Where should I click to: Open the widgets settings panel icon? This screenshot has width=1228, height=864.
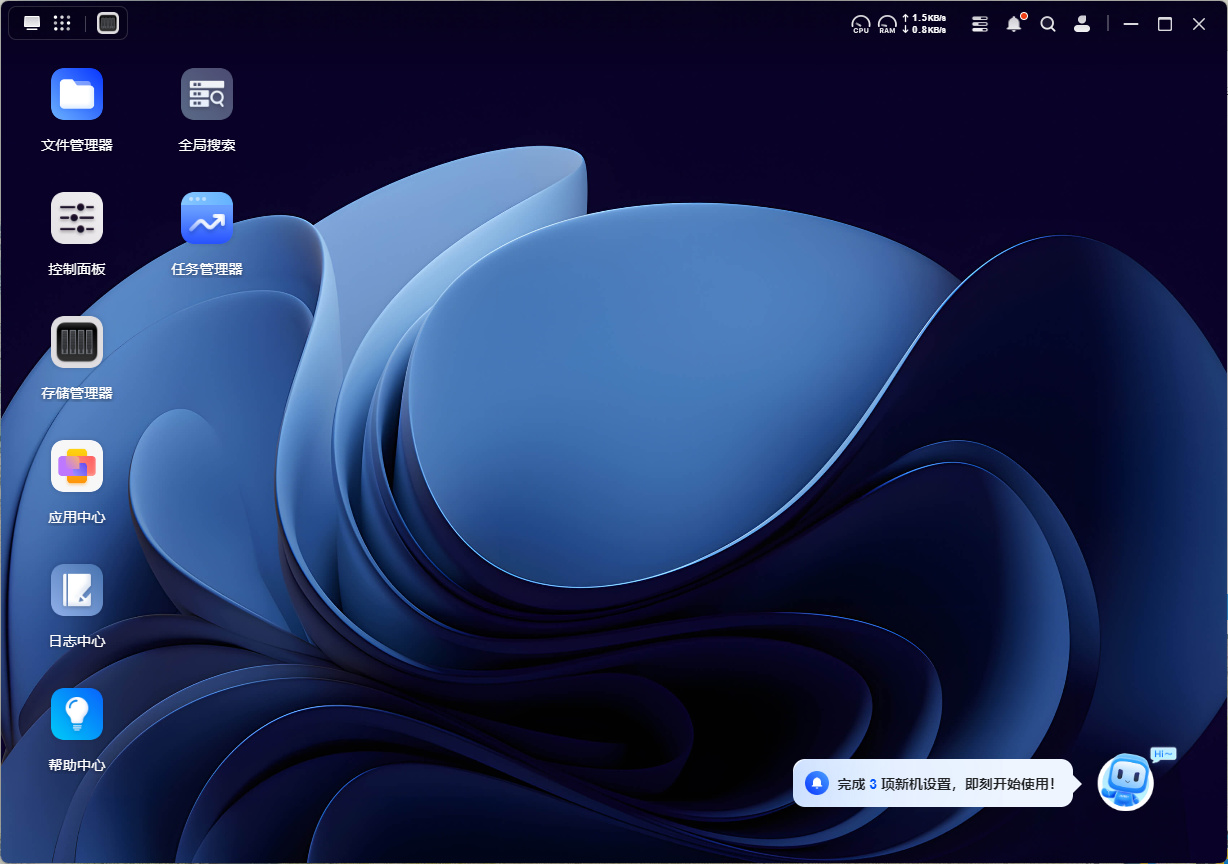[x=980, y=24]
